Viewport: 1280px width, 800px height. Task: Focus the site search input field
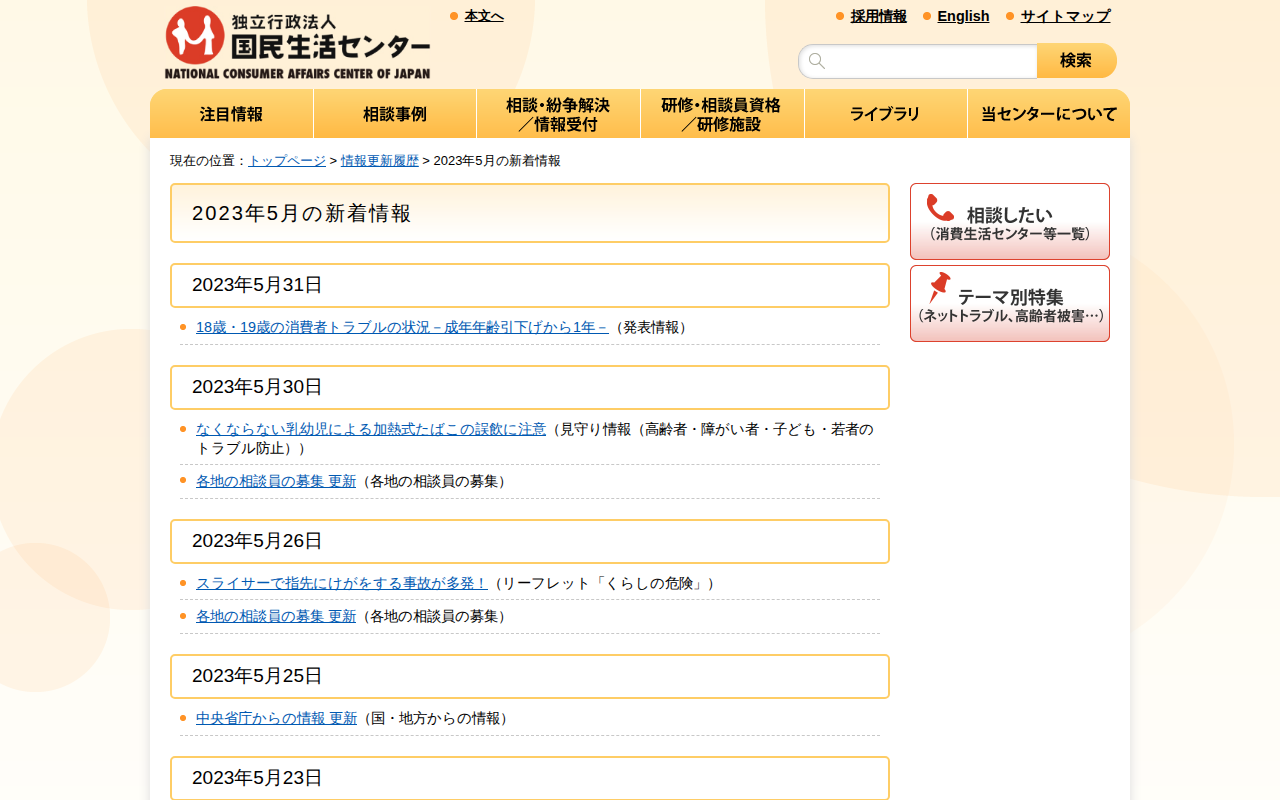(918, 61)
